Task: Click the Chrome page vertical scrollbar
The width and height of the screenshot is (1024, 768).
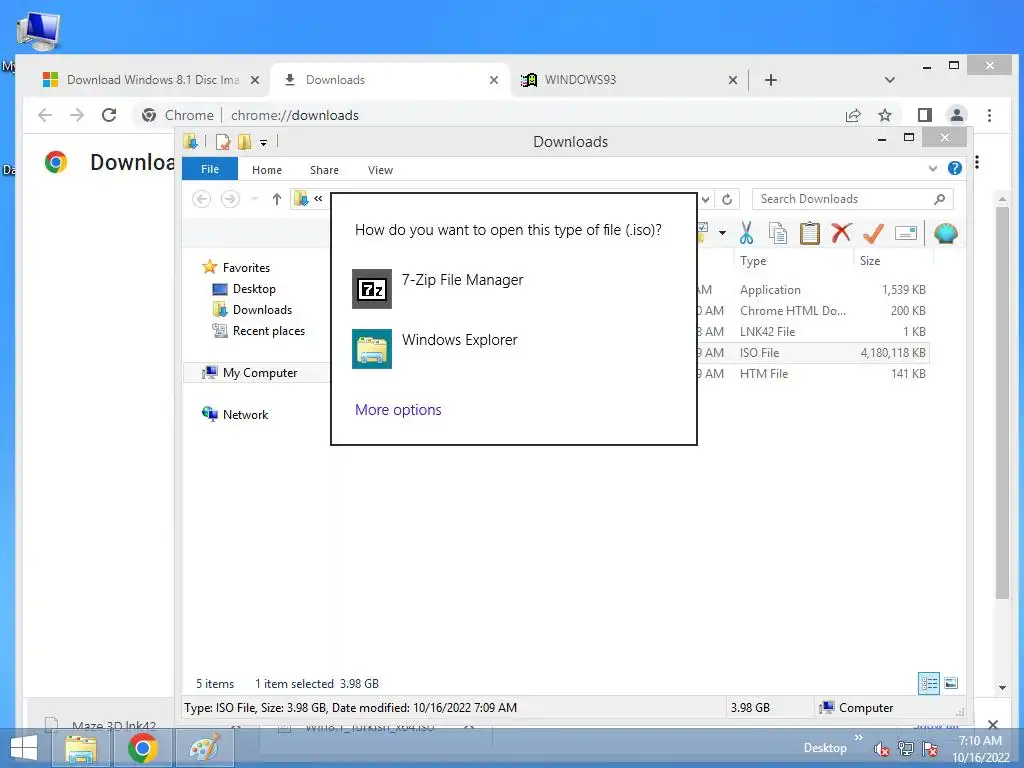Action: [x=1002, y=403]
